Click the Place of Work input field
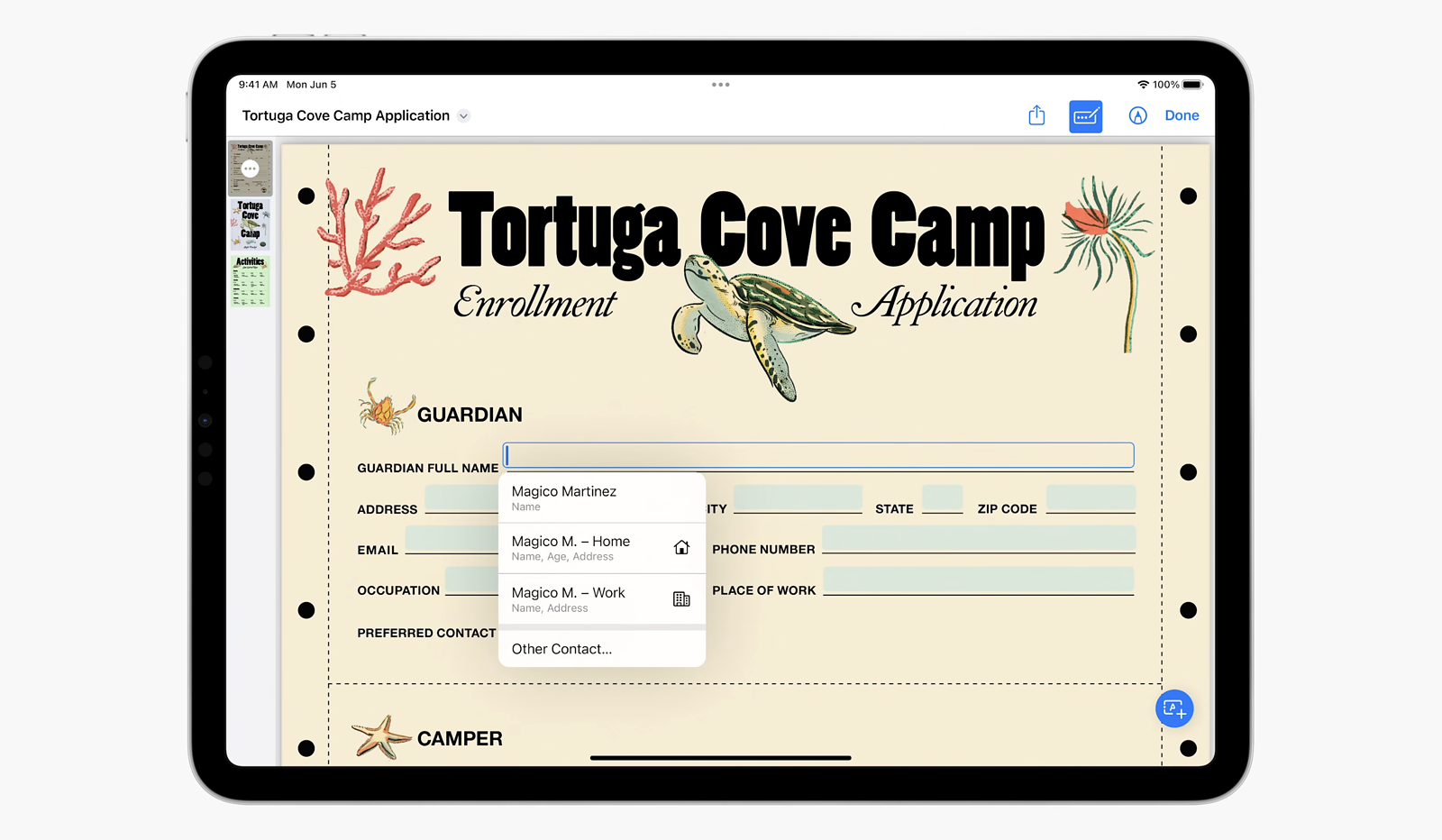 (979, 580)
